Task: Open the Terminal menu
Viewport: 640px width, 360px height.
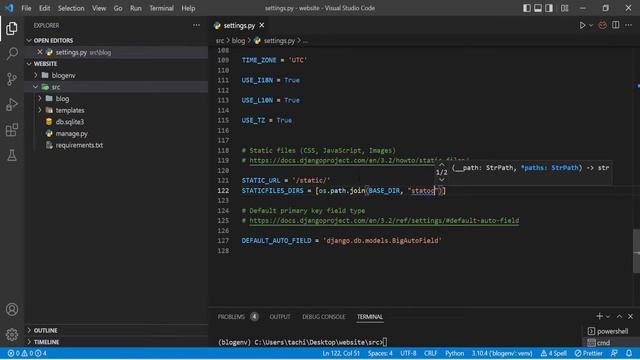Action: click(x=161, y=8)
